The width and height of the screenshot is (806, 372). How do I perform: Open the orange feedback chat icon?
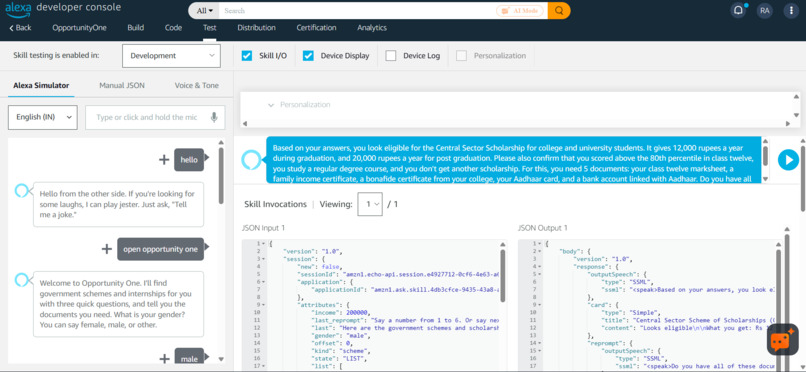pos(783,340)
